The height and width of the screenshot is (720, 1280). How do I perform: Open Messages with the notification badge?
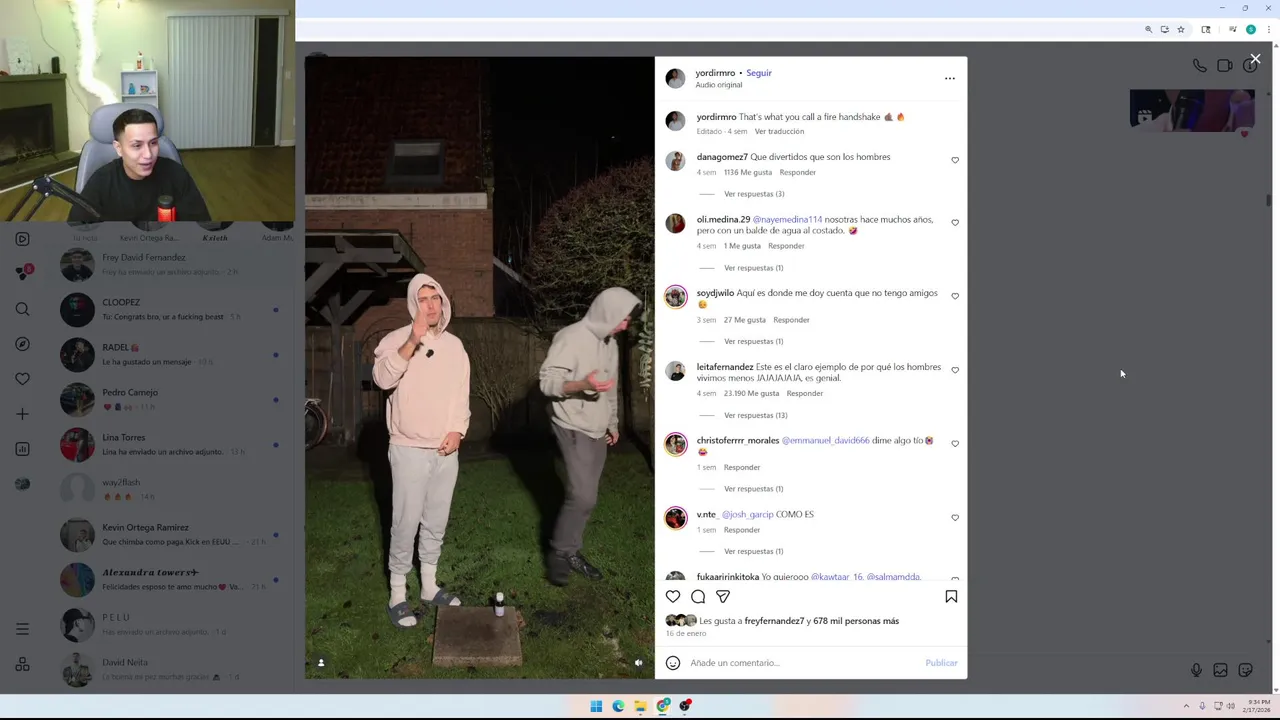coord(22,272)
